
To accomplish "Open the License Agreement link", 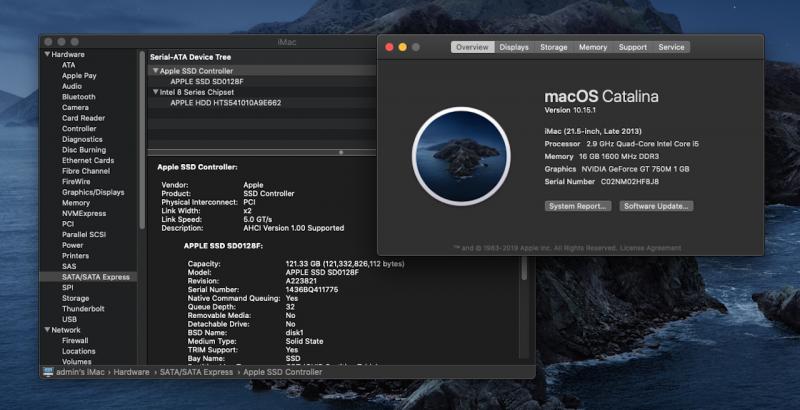I will click(x=651, y=247).
